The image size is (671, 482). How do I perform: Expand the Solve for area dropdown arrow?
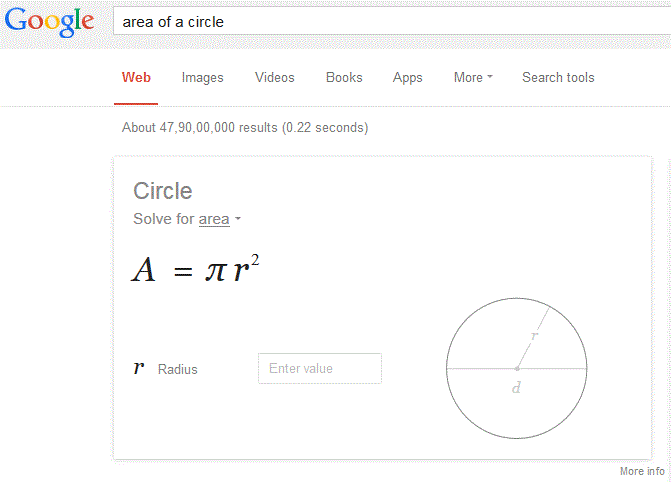(x=238, y=220)
